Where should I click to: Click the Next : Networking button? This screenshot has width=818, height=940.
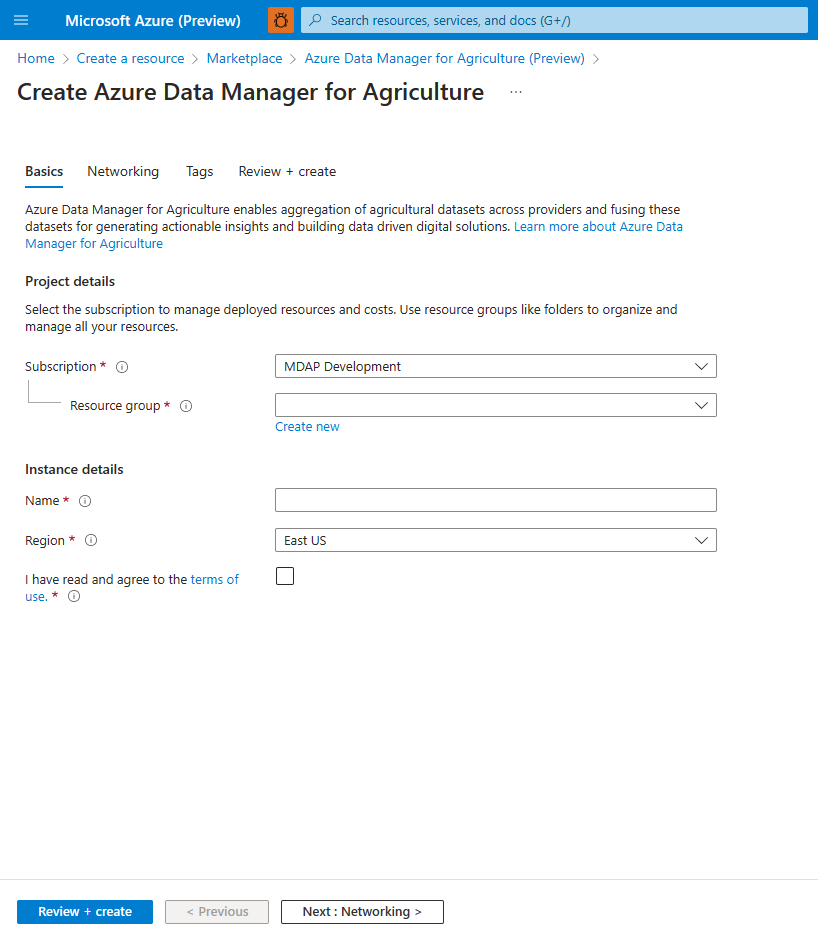click(362, 912)
